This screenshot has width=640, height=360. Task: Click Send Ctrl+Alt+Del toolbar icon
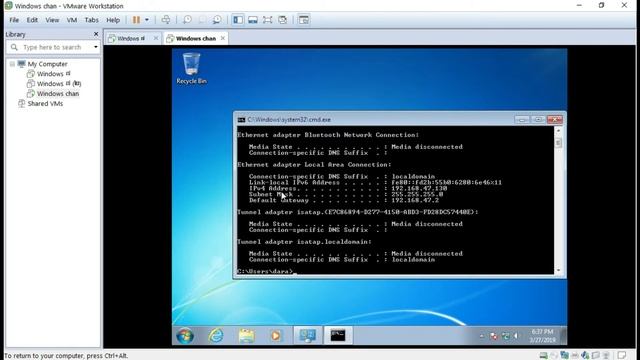pyautogui.click(x=166, y=20)
